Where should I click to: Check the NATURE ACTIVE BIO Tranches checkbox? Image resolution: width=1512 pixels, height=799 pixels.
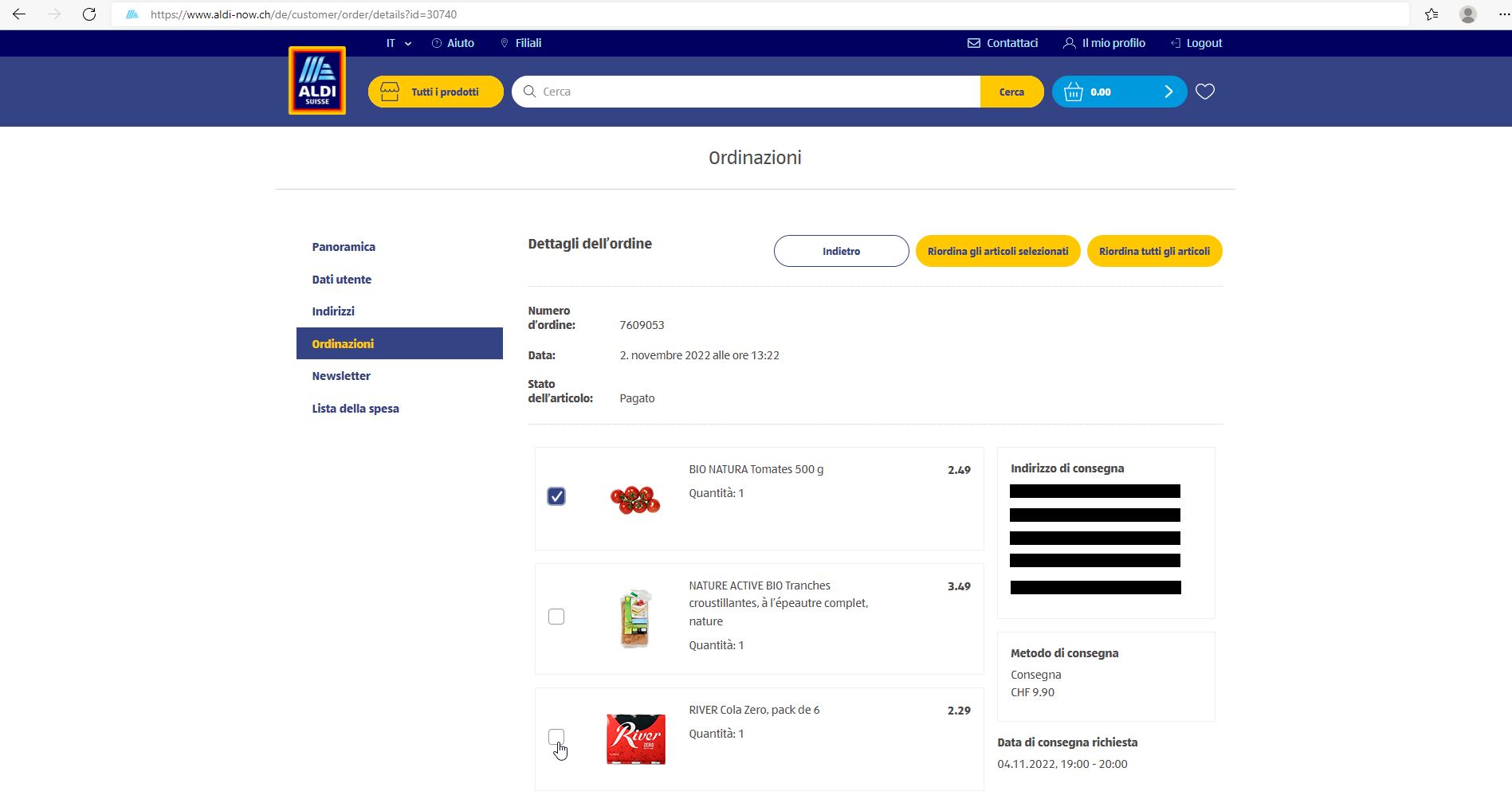tap(556, 617)
